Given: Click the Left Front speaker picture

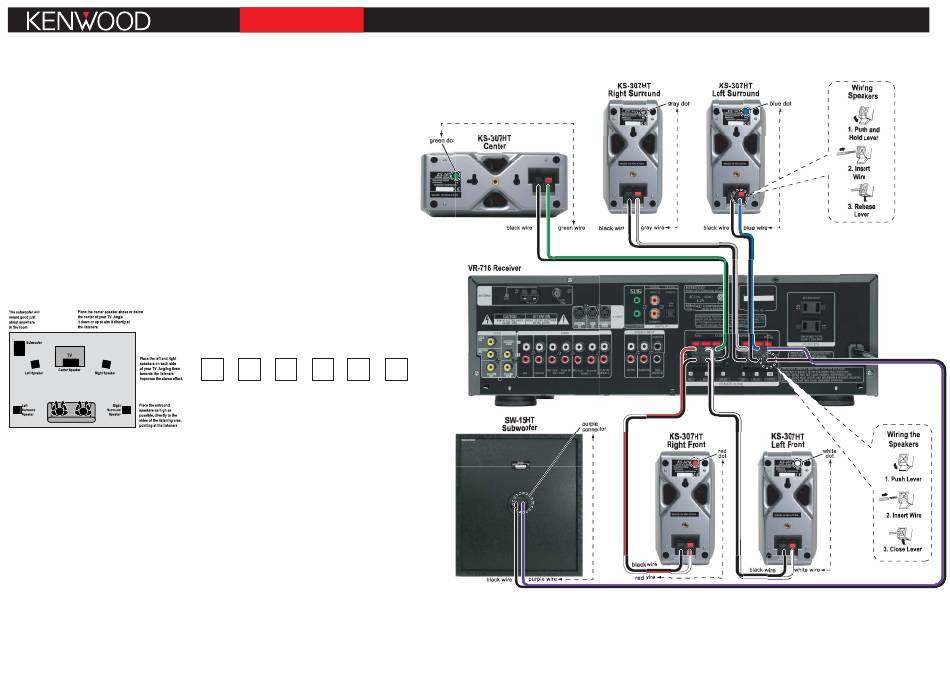Looking at the screenshot, I should 788,508.
